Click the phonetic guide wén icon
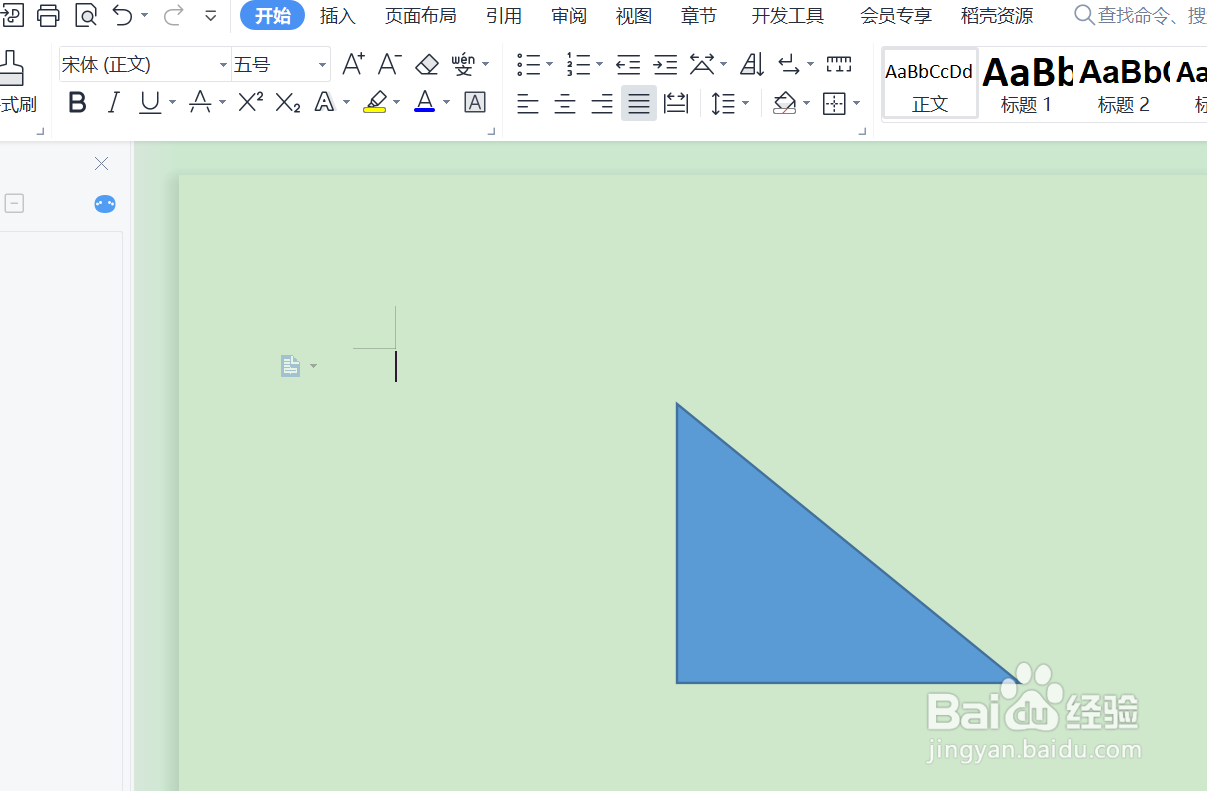The height and width of the screenshot is (791, 1207). [463, 65]
